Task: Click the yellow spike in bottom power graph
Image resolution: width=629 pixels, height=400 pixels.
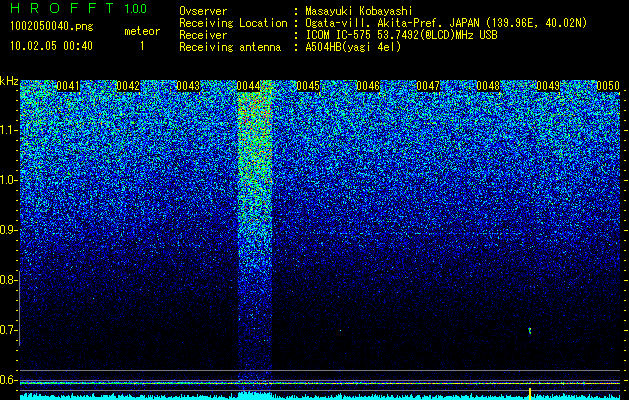Action: click(x=530, y=394)
